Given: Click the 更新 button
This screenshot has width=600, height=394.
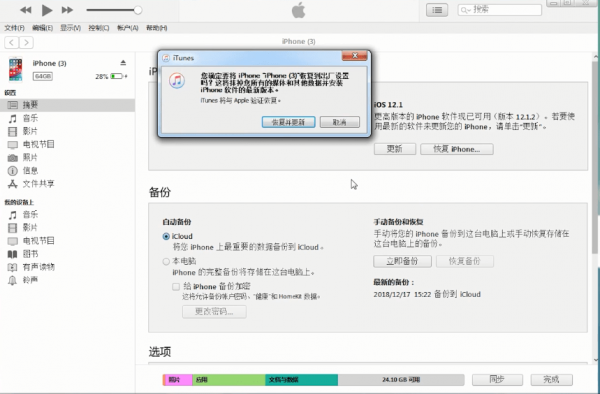Looking at the screenshot, I should pyautogui.click(x=395, y=149).
